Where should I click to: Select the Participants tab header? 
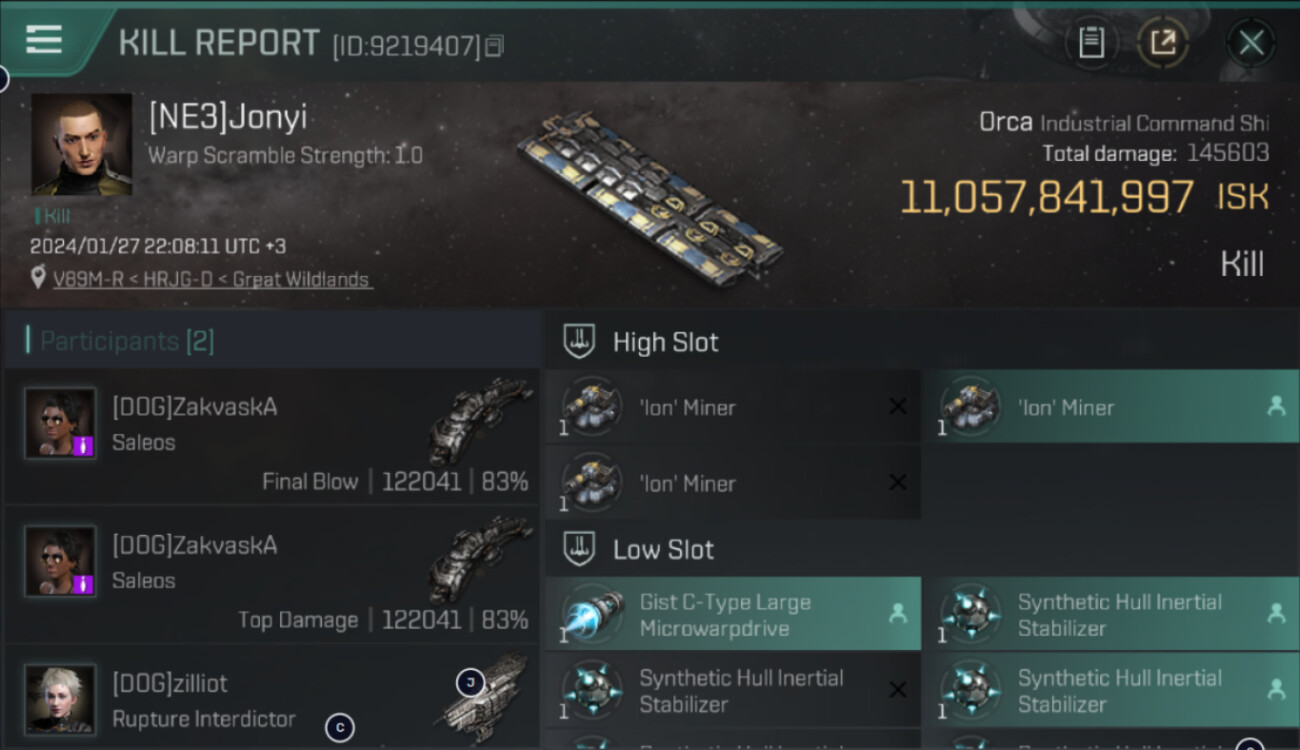click(127, 341)
